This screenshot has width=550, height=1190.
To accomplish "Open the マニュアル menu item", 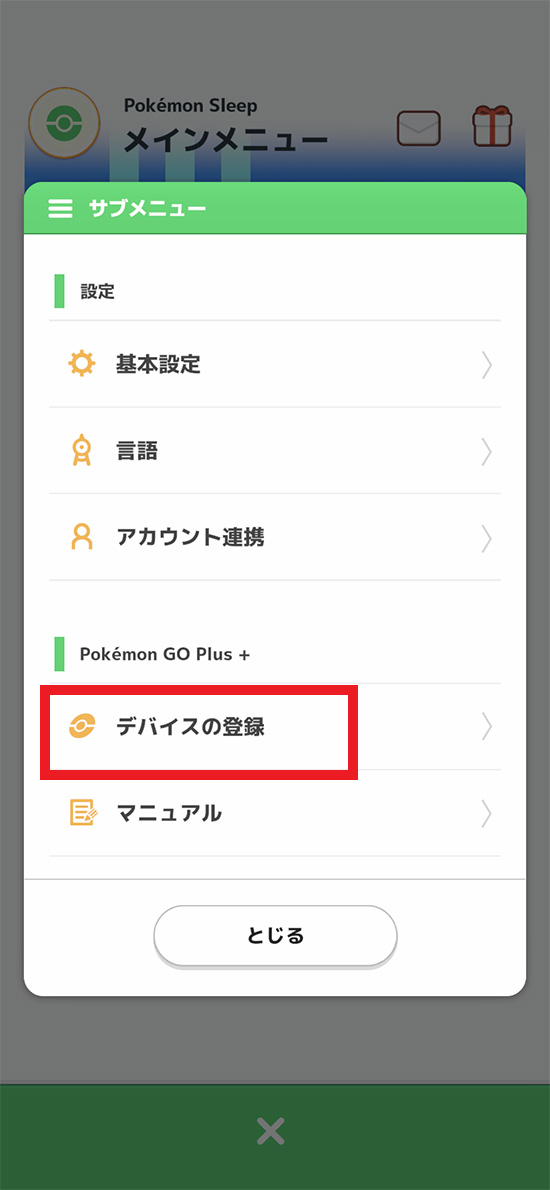I will tap(275, 814).
